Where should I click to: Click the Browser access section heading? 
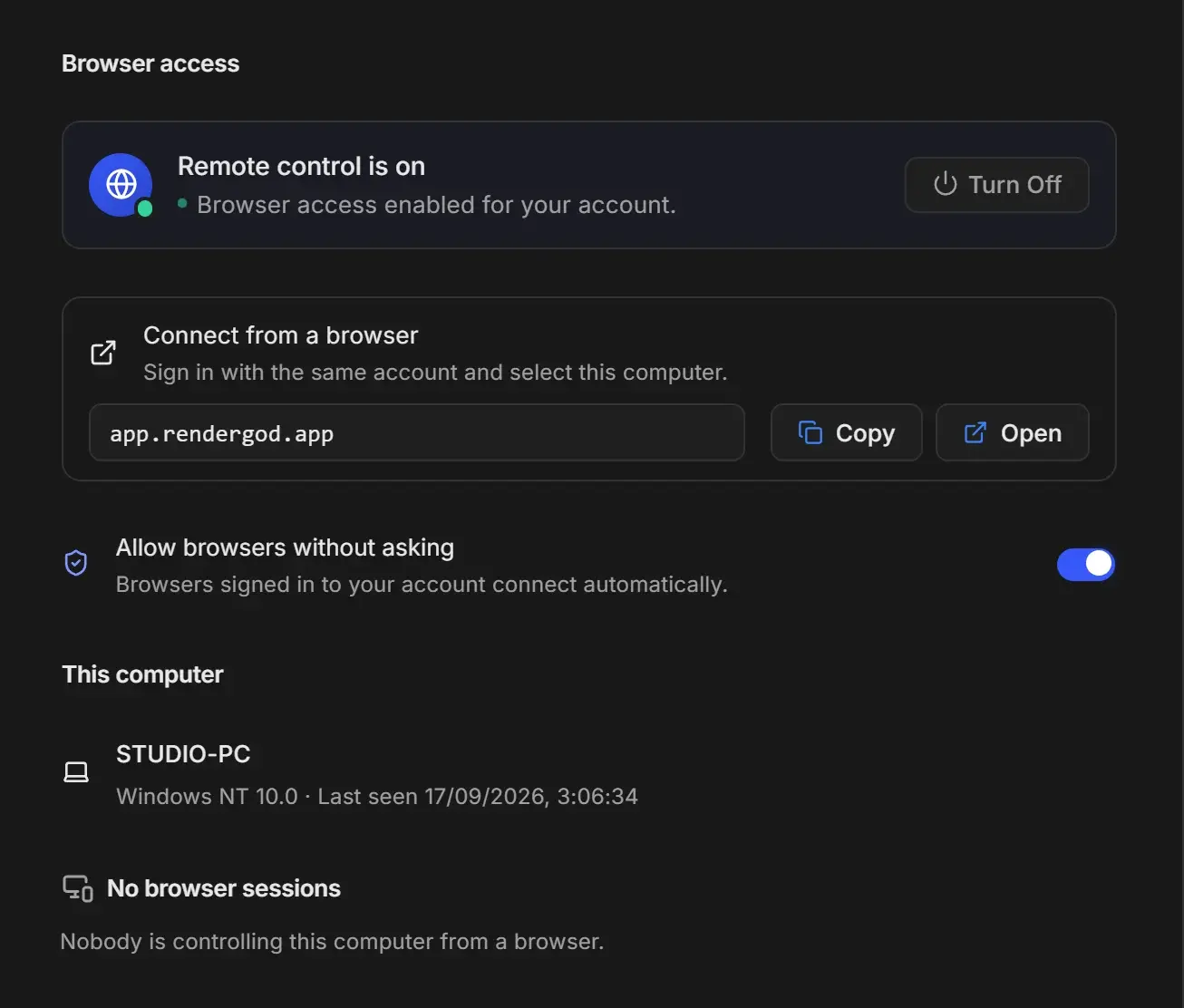(x=150, y=63)
